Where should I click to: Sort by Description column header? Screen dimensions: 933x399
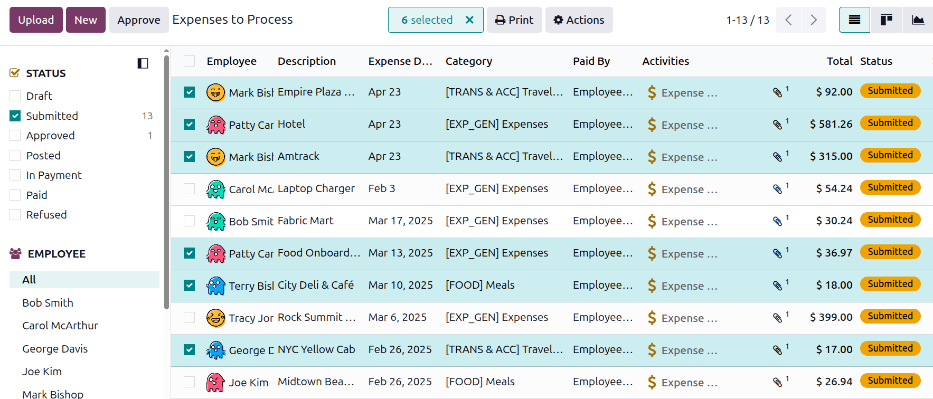point(306,61)
